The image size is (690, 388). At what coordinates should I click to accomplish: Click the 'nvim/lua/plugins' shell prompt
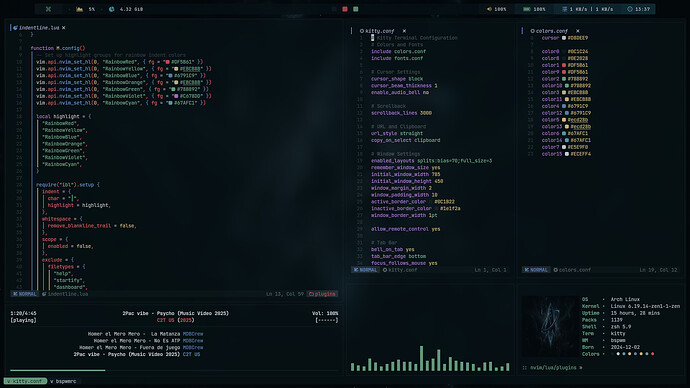point(553,367)
